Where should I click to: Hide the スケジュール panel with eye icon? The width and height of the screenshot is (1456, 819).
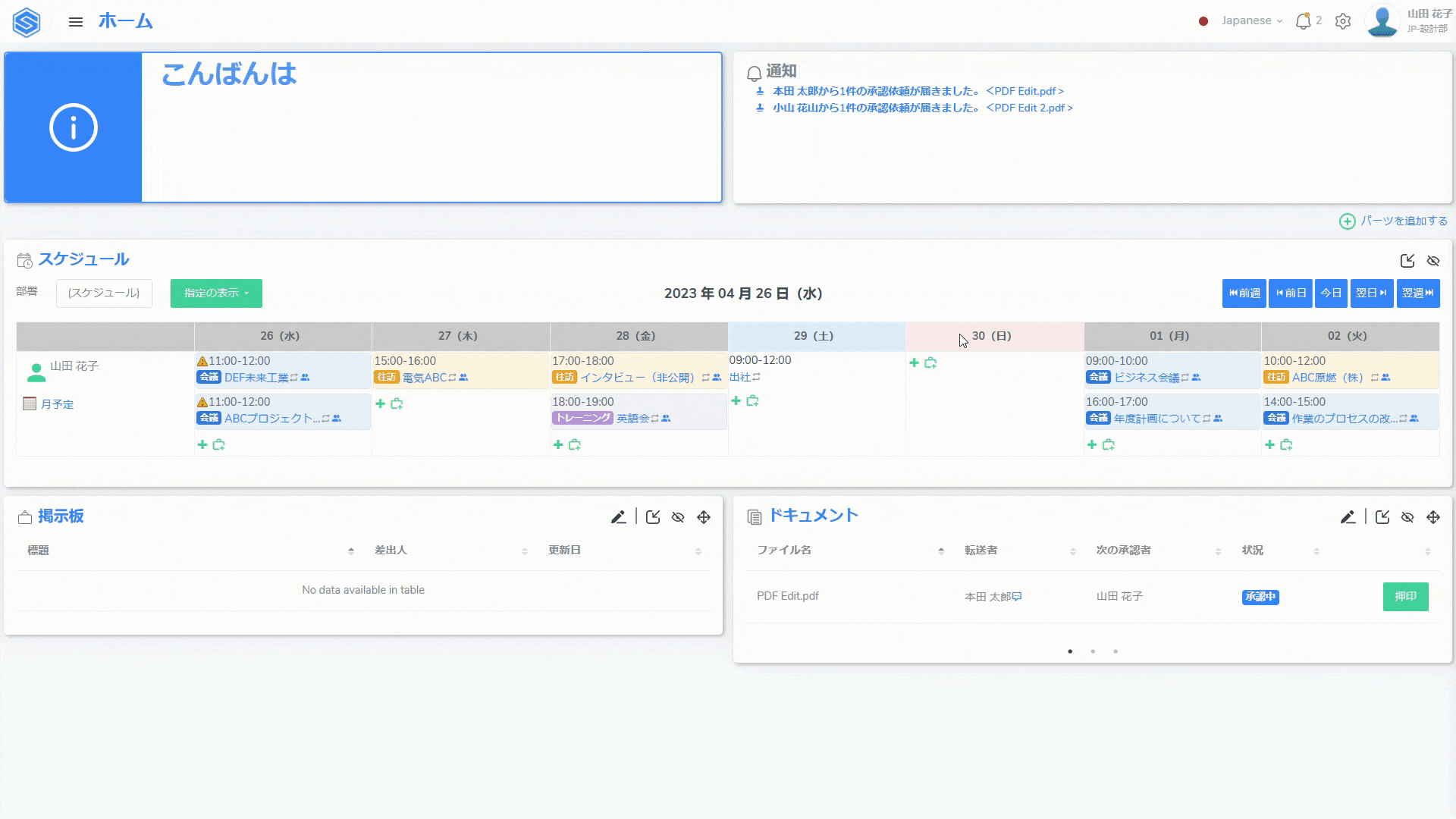point(1433,261)
